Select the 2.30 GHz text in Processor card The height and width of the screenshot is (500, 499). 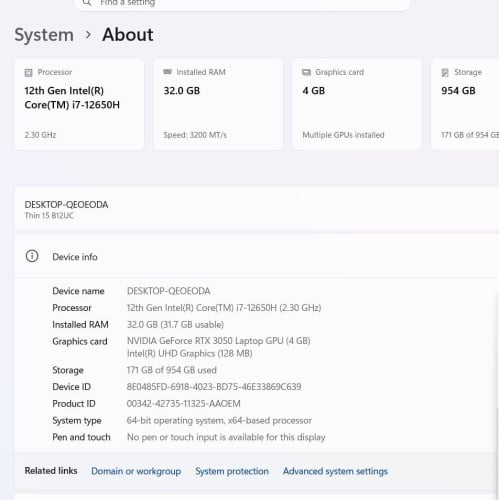coord(40,135)
